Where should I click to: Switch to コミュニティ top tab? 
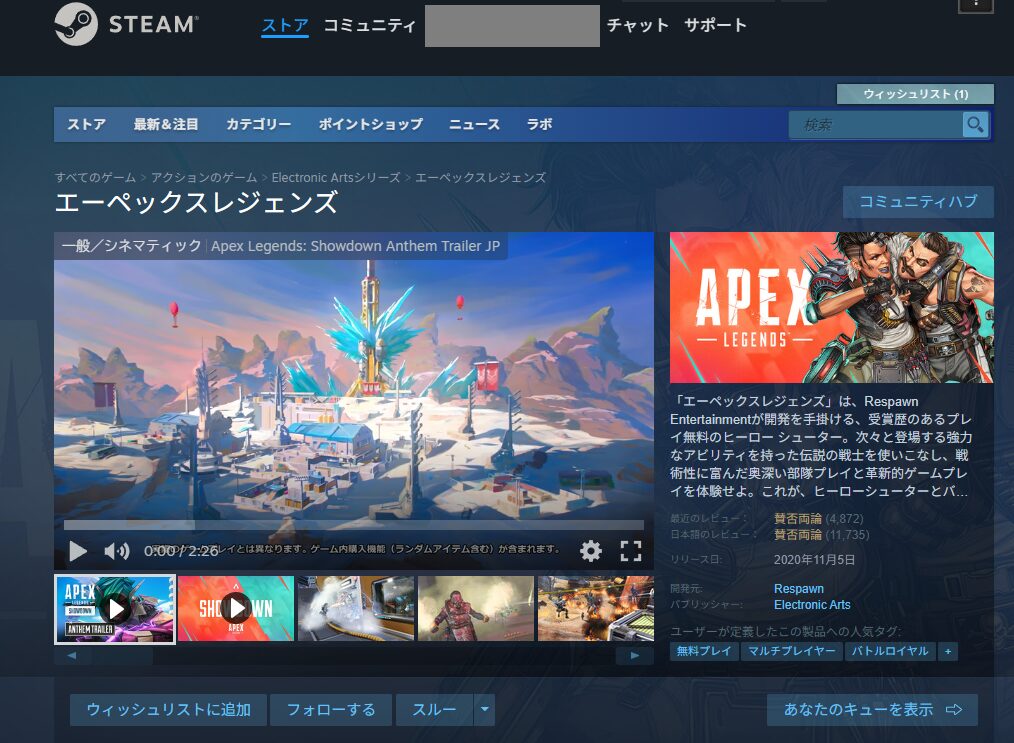click(x=369, y=26)
